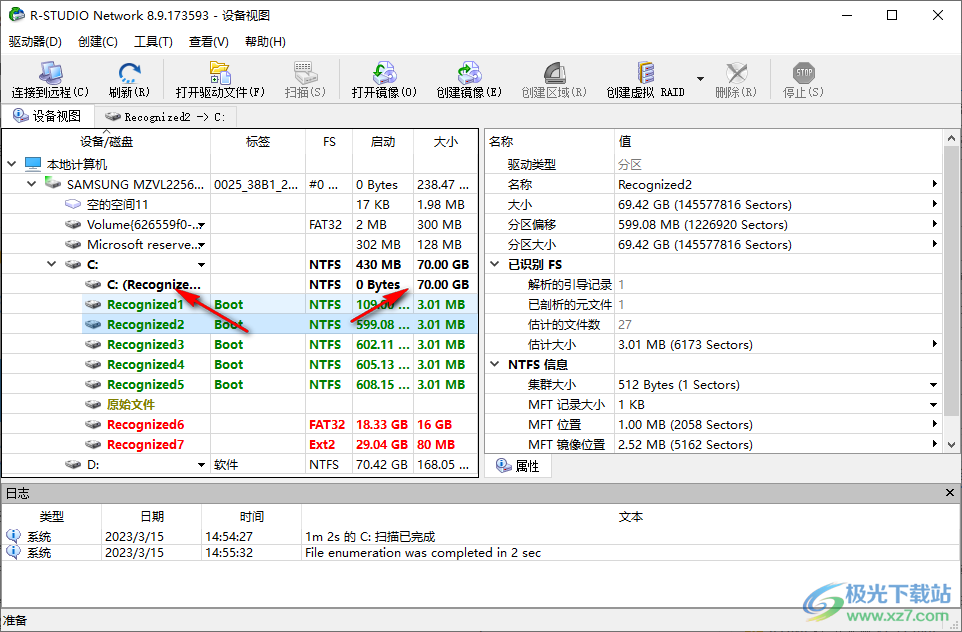Click the 原始文件 drive icon
This screenshot has width=962, height=632.
pyautogui.click(x=93, y=404)
